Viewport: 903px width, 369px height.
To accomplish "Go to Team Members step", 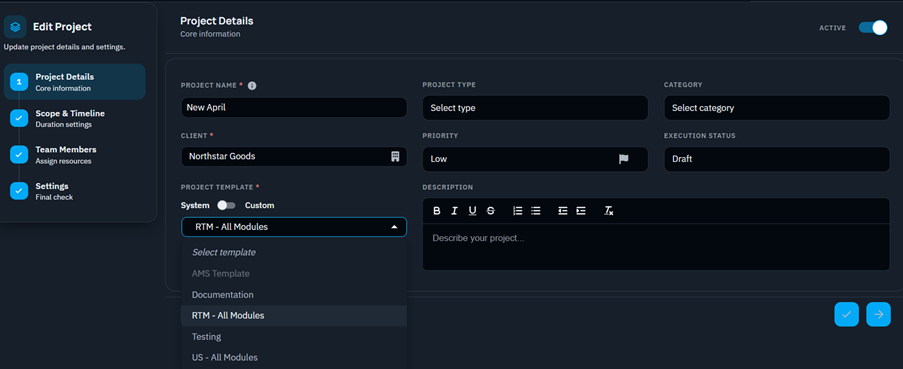I will point(74,155).
